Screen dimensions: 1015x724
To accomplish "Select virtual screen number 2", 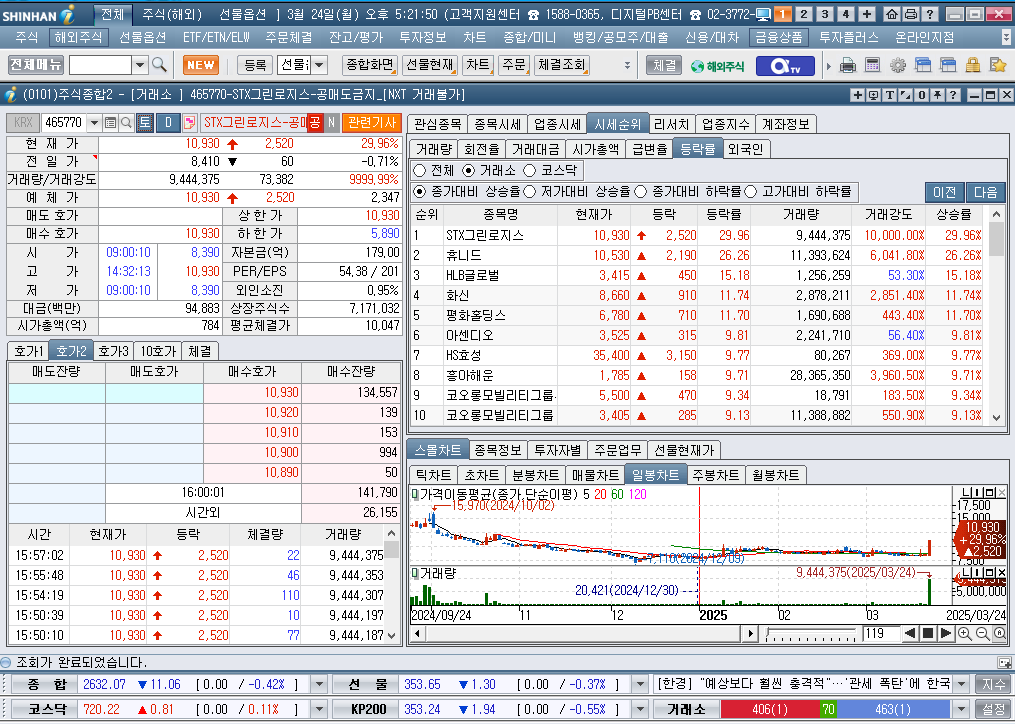I will [x=804, y=14].
